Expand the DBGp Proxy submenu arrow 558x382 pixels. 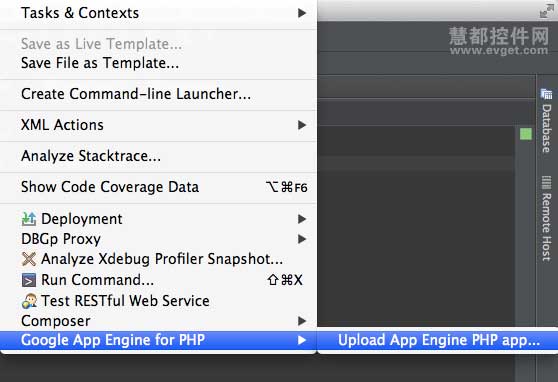(x=302, y=239)
